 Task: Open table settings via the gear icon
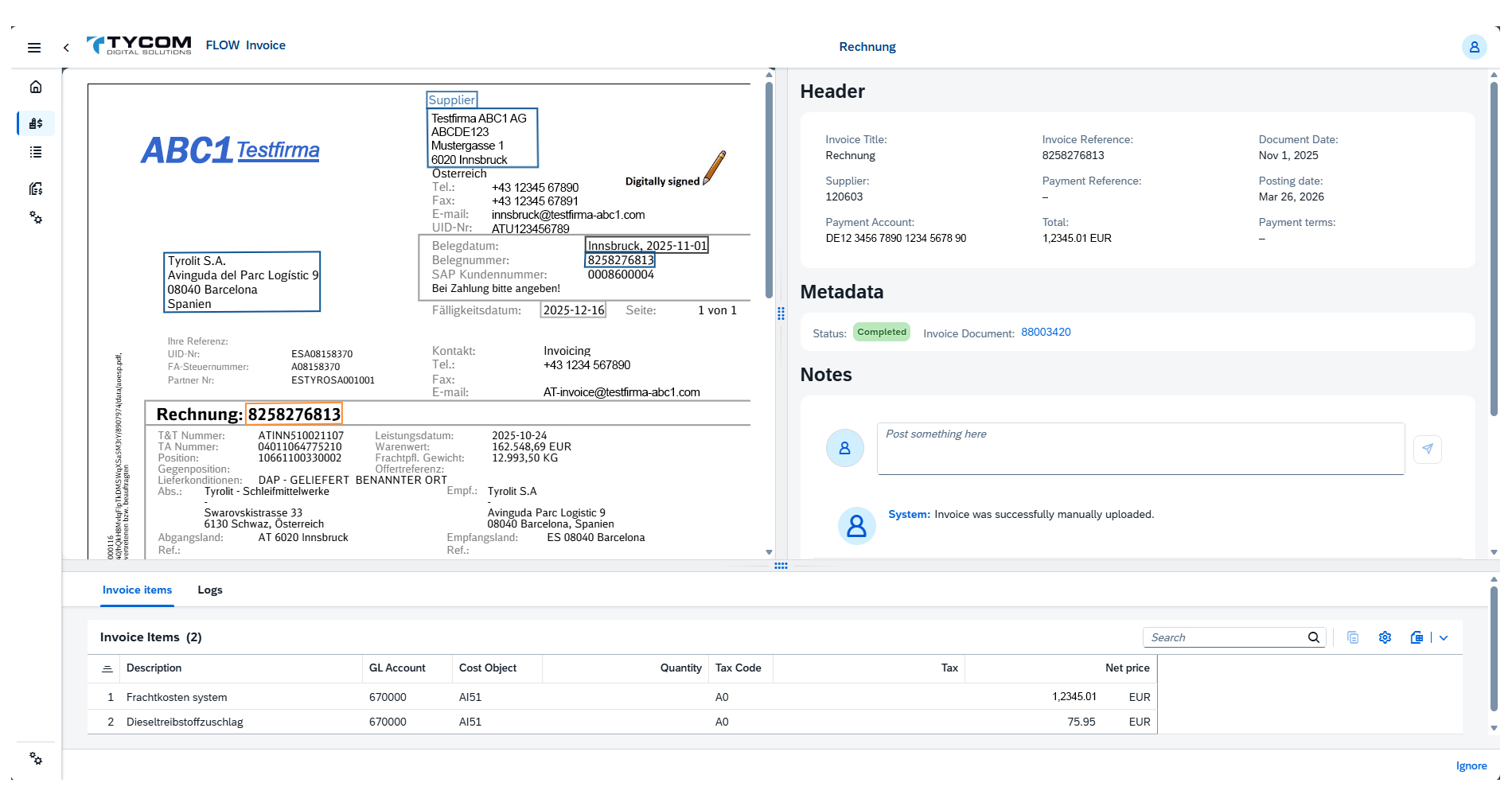(x=1385, y=637)
